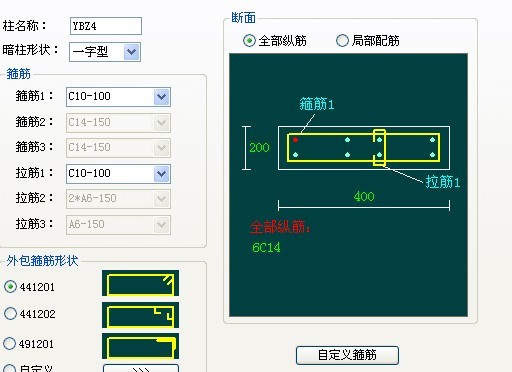Screen dimensions: 512x372
Task: Click the 400 width dimension value
Action: pyautogui.click(x=364, y=196)
